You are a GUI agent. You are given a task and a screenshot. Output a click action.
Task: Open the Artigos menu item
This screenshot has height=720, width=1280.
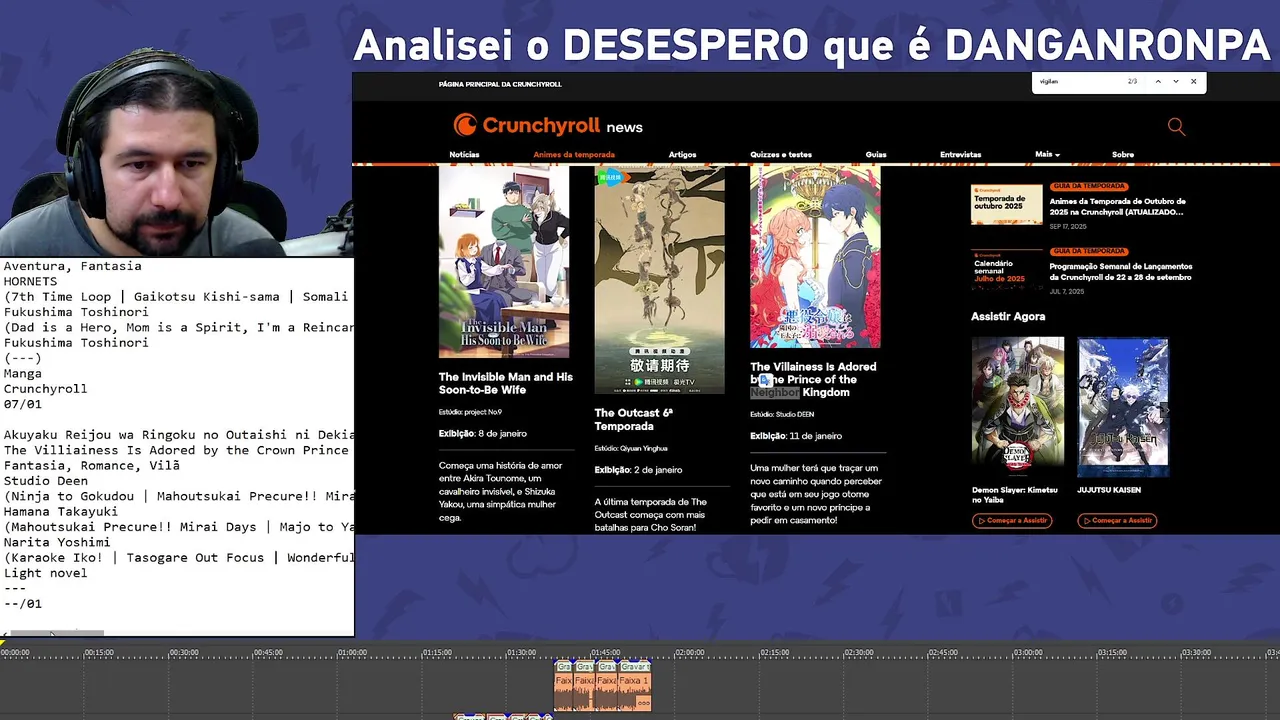tap(682, 154)
